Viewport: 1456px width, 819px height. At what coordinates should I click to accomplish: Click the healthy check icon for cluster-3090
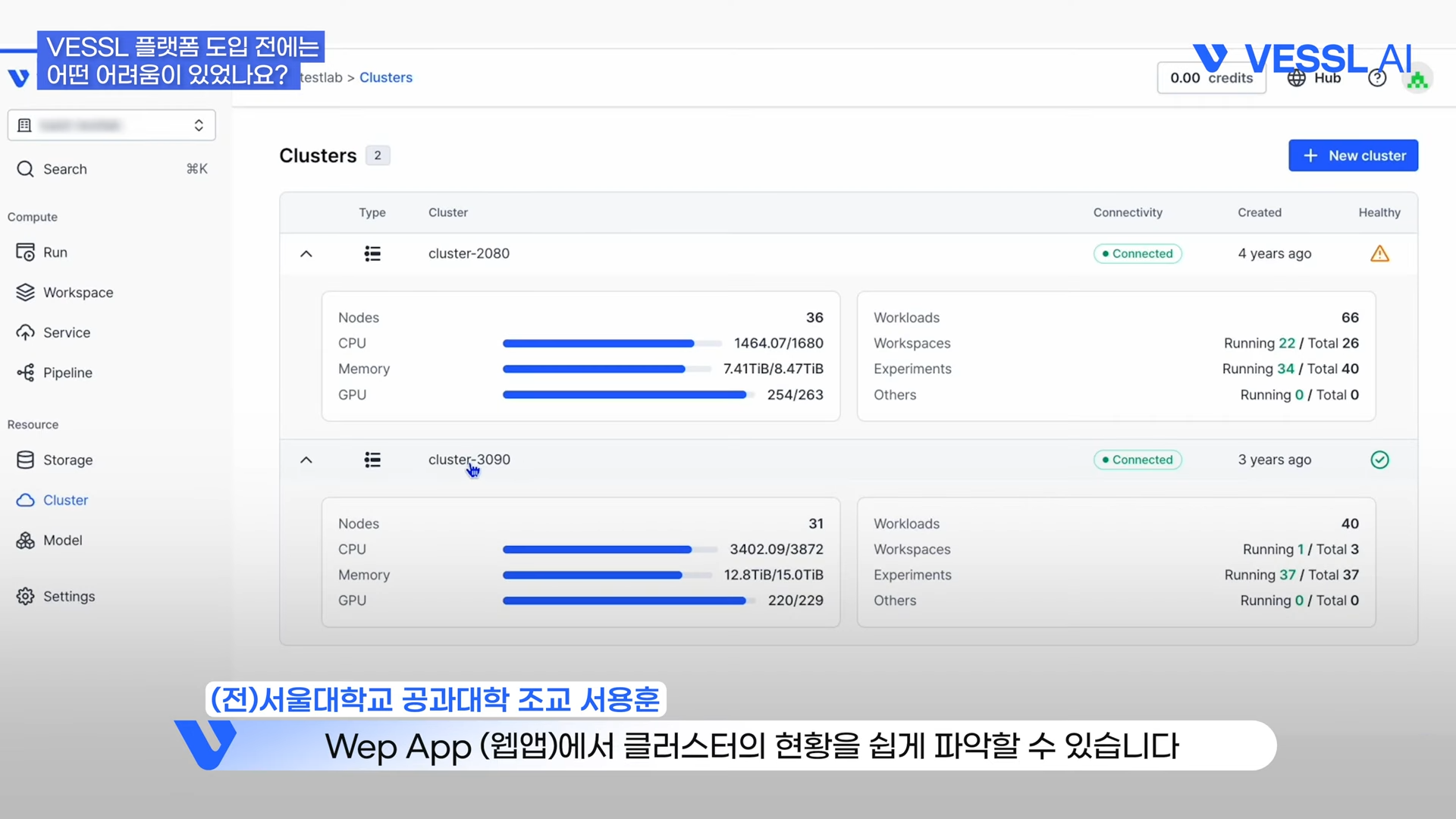pos(1379,460)
